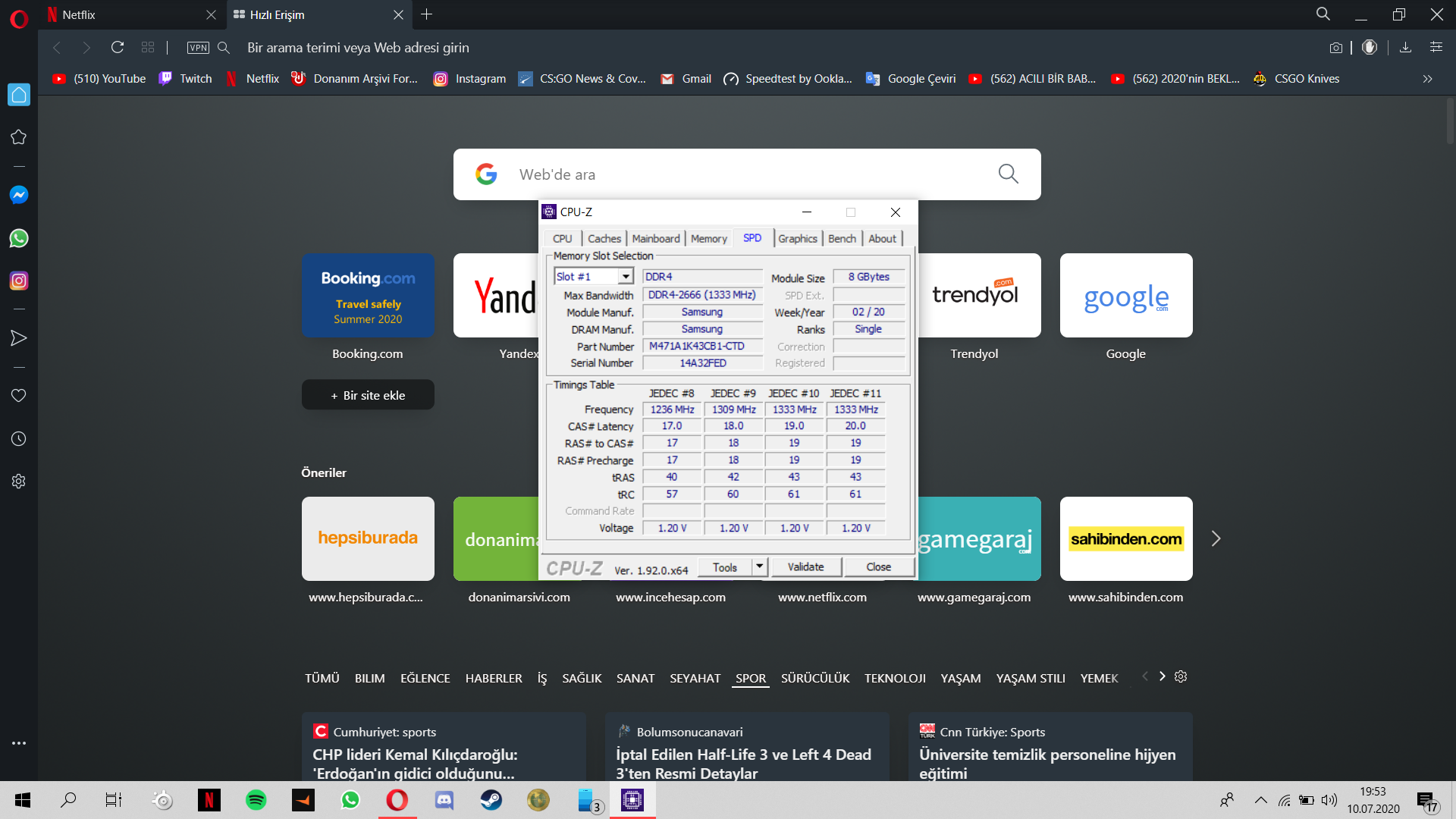Click the snapshot camera icon in address bar
The height and width of the screenshot is (819, 1456).
tap(1335, 48)
